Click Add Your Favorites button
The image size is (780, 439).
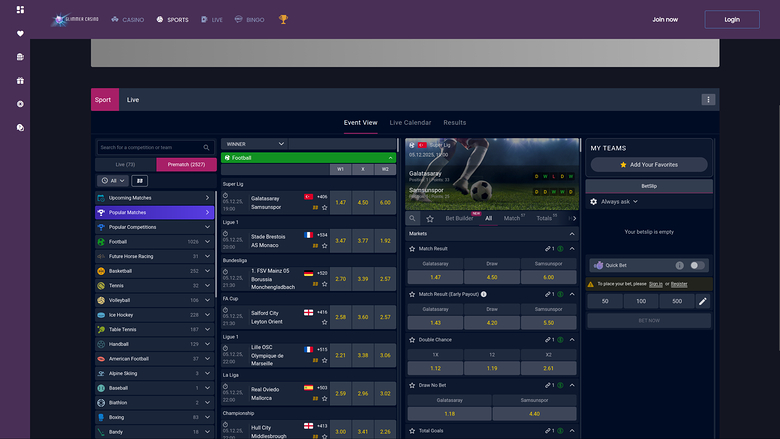pos(649,165)
